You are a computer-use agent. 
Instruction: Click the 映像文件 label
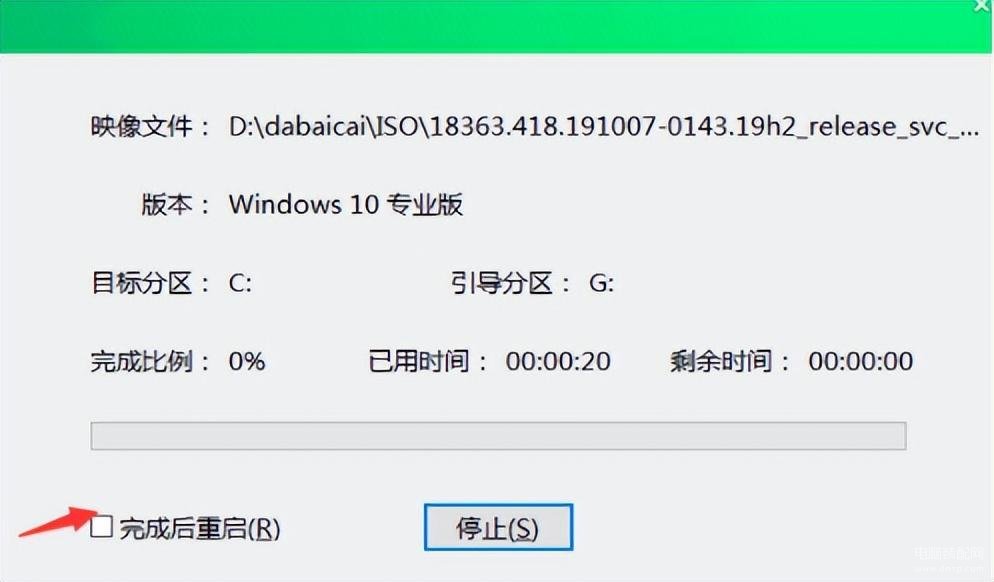click(142, 127)
